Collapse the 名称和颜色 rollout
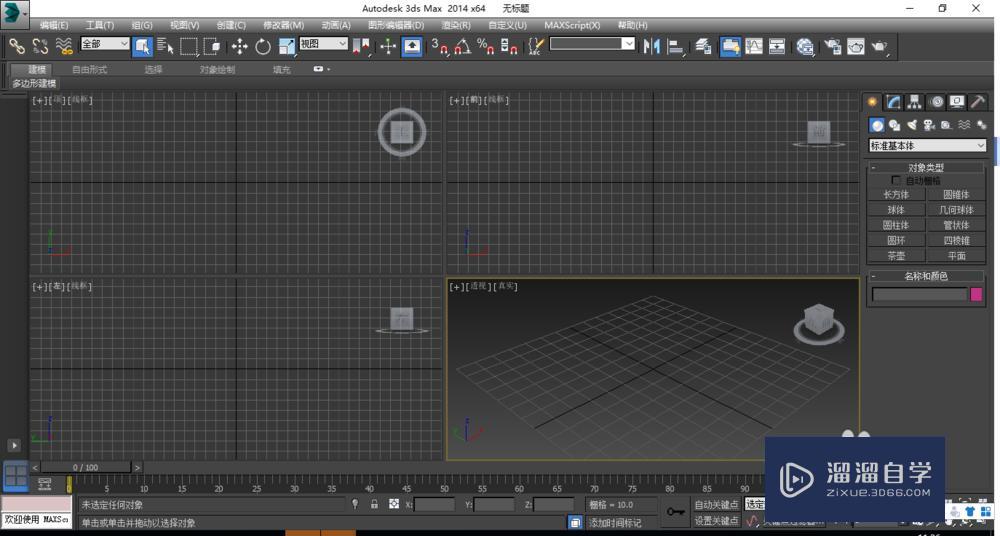 coord(926,276)
